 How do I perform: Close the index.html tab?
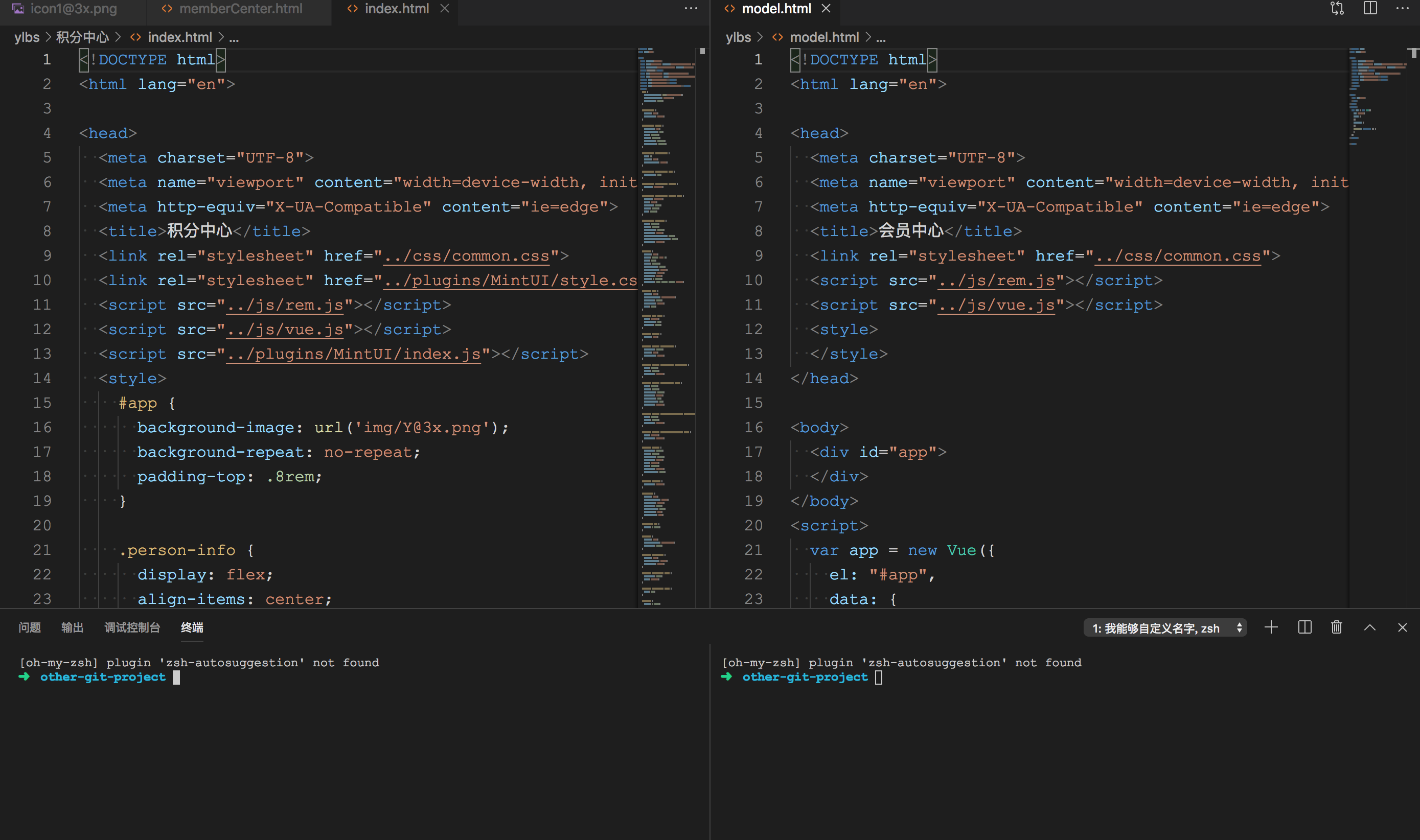(445, 9)
